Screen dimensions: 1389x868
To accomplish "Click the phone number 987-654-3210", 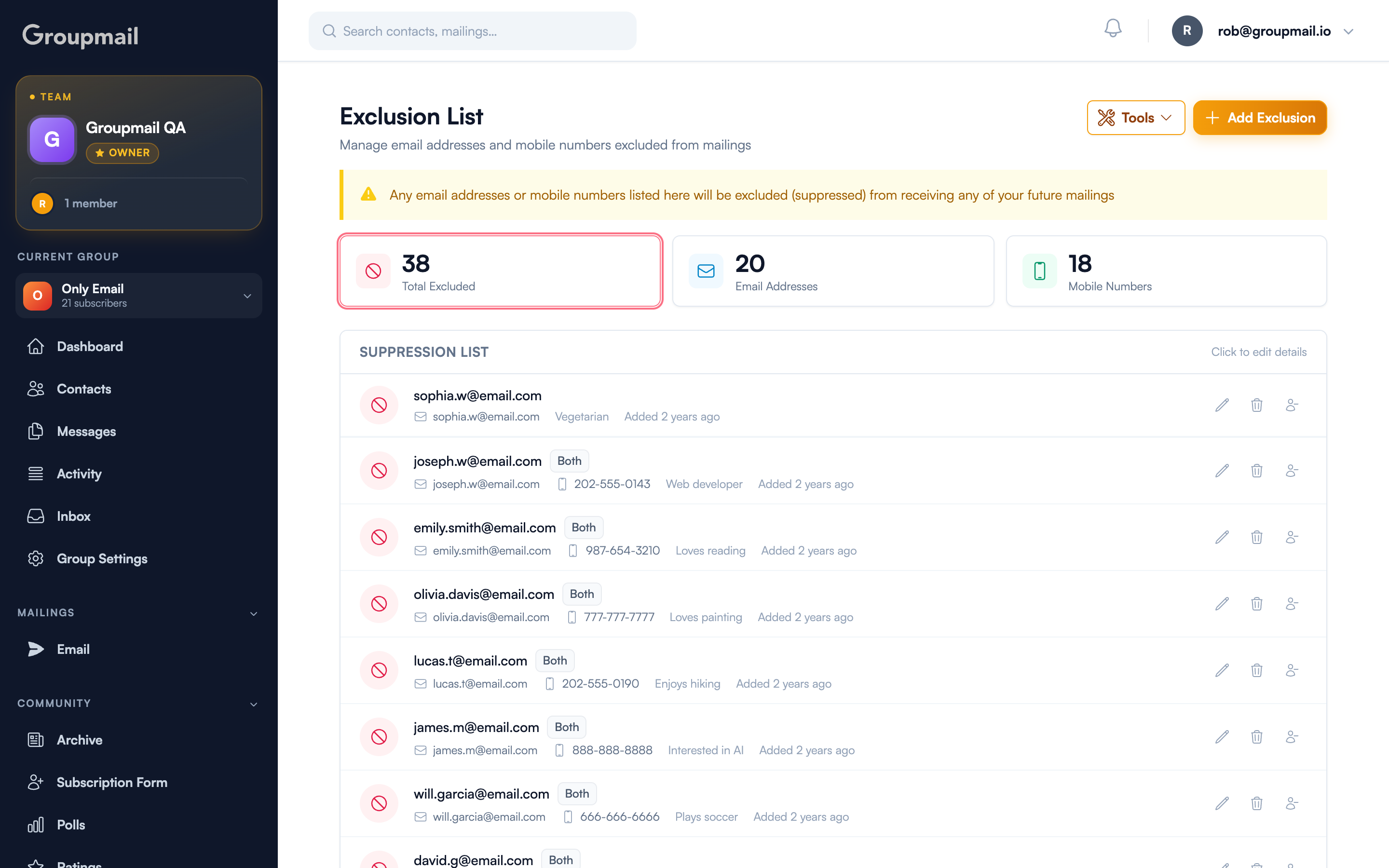I will click(623, 551).
